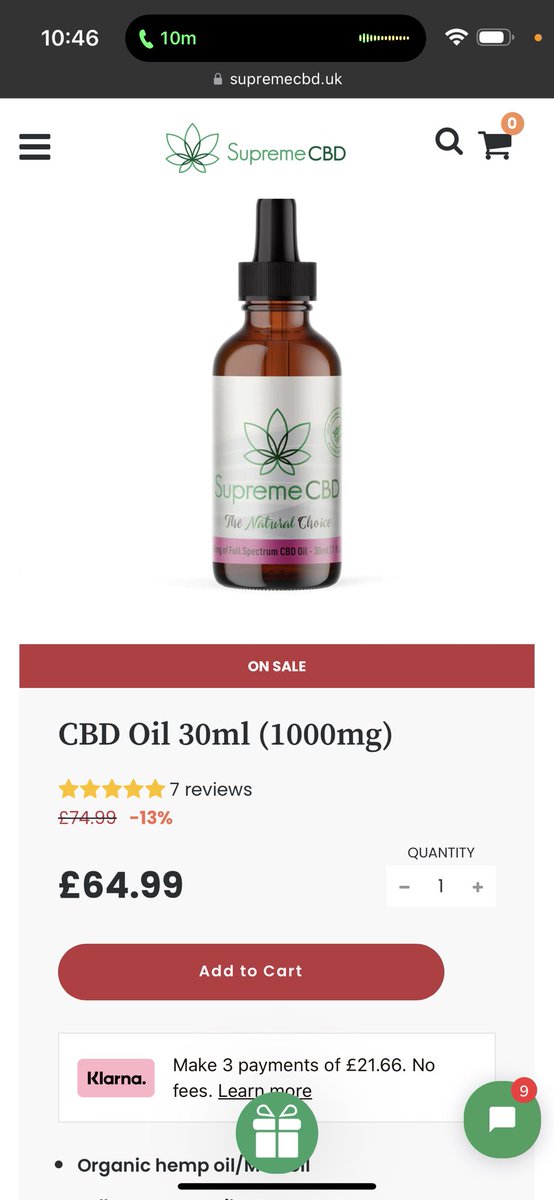Decrease quantity with minus button
Image resolution: width=554 pixels, height=1200 pixels.
404,887
